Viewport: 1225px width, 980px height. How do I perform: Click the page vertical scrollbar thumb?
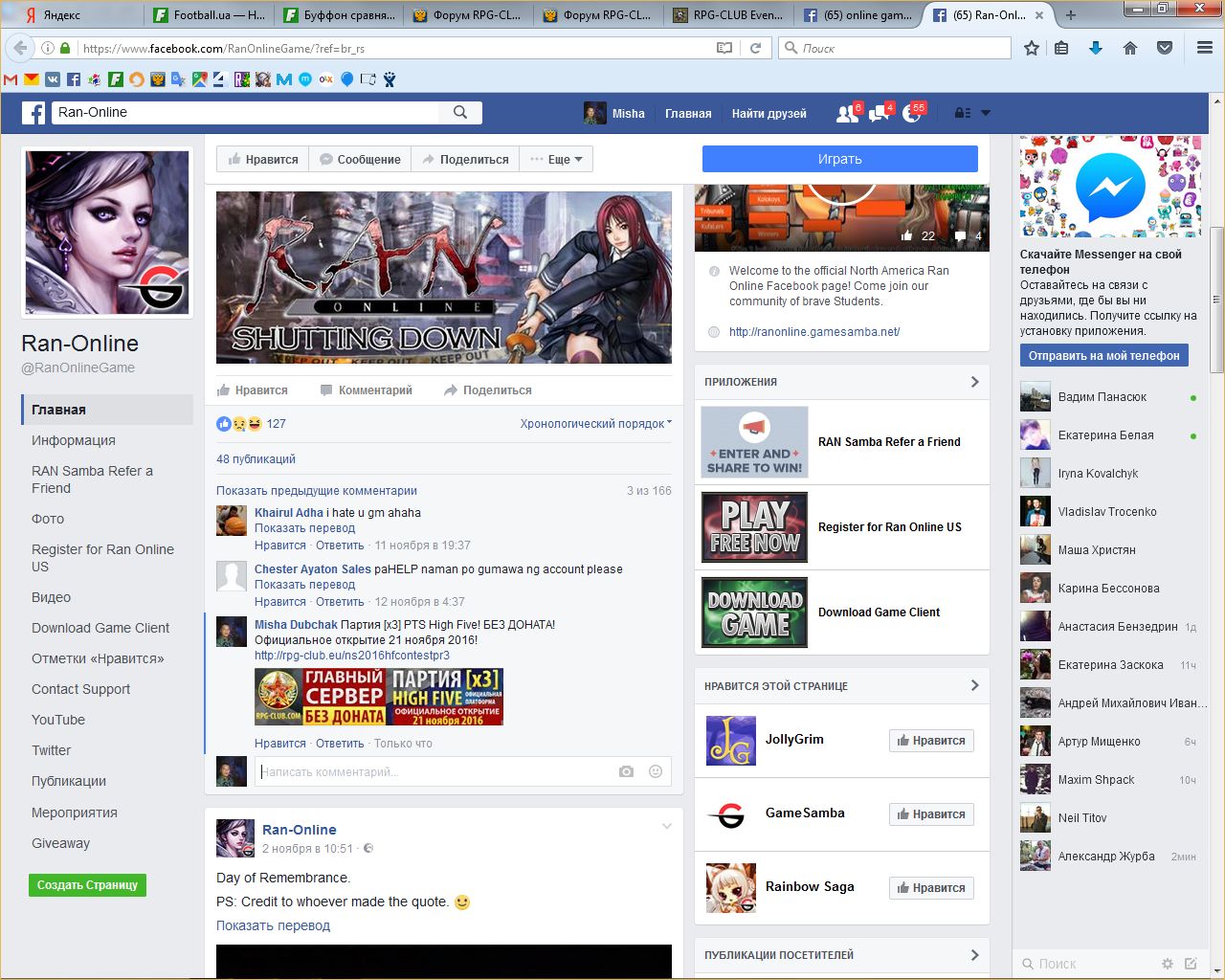point(1216,300)
